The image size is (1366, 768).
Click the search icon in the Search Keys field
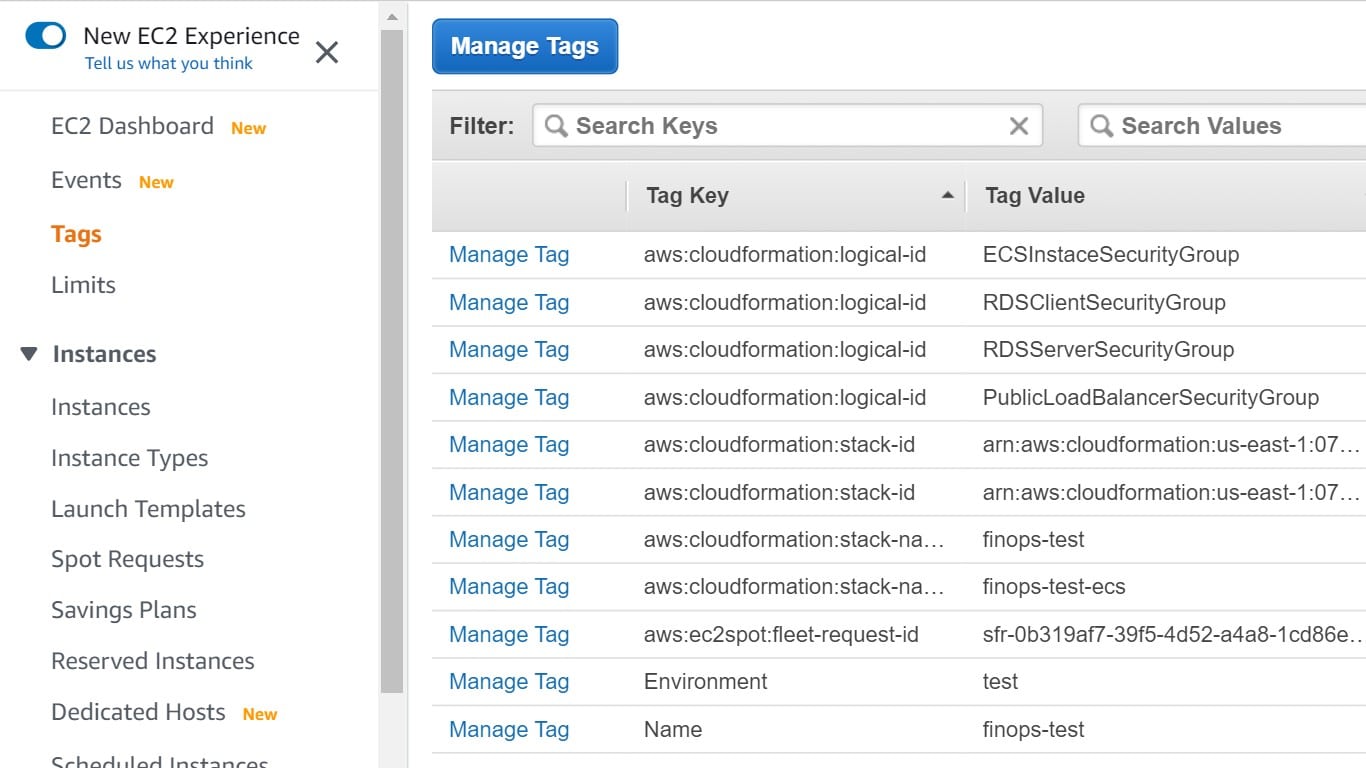tap(556, 125)
